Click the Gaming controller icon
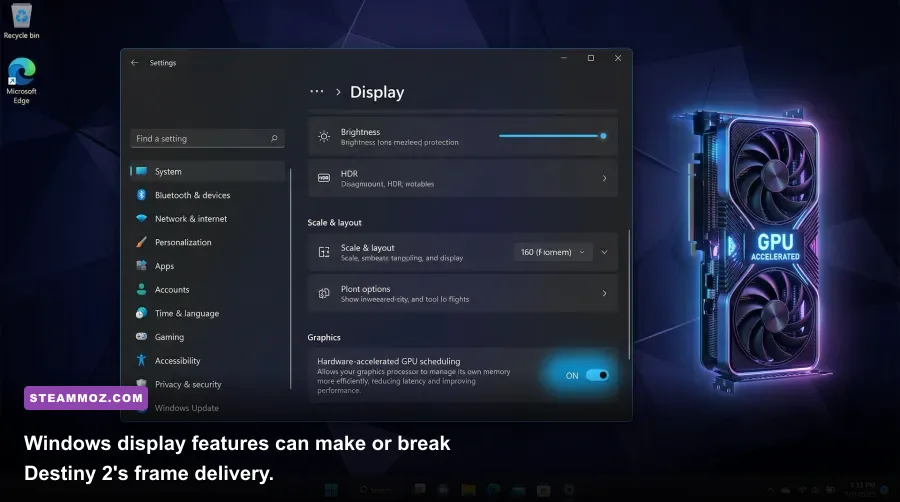This screenshot has width=900, height=502. 141,337
